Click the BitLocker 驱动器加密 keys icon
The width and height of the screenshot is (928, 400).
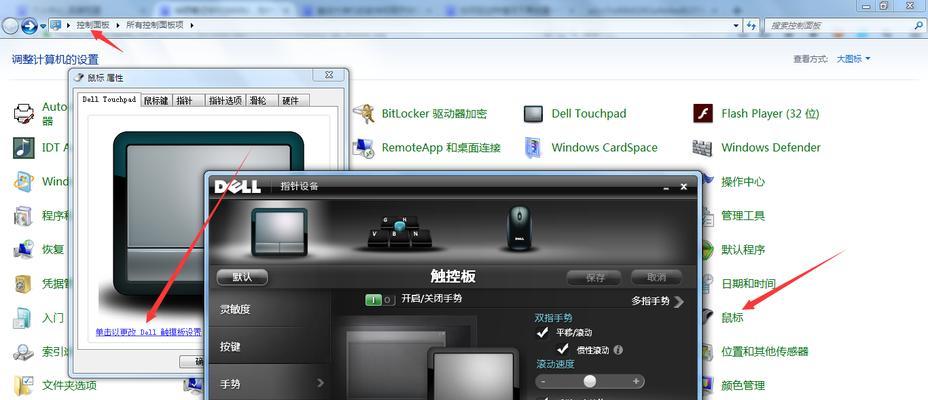(363, 113)
